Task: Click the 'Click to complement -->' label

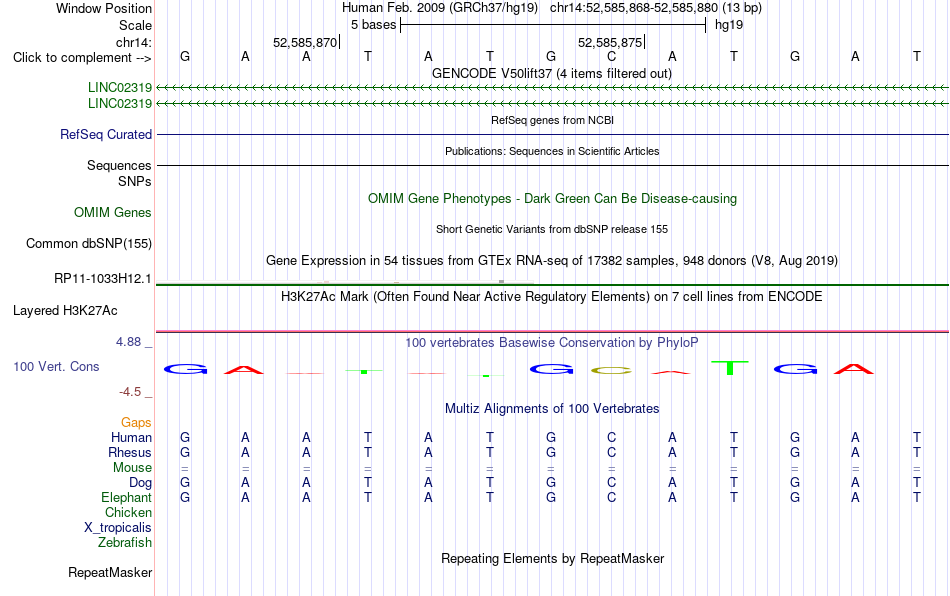Action: [x=82, y=58]
